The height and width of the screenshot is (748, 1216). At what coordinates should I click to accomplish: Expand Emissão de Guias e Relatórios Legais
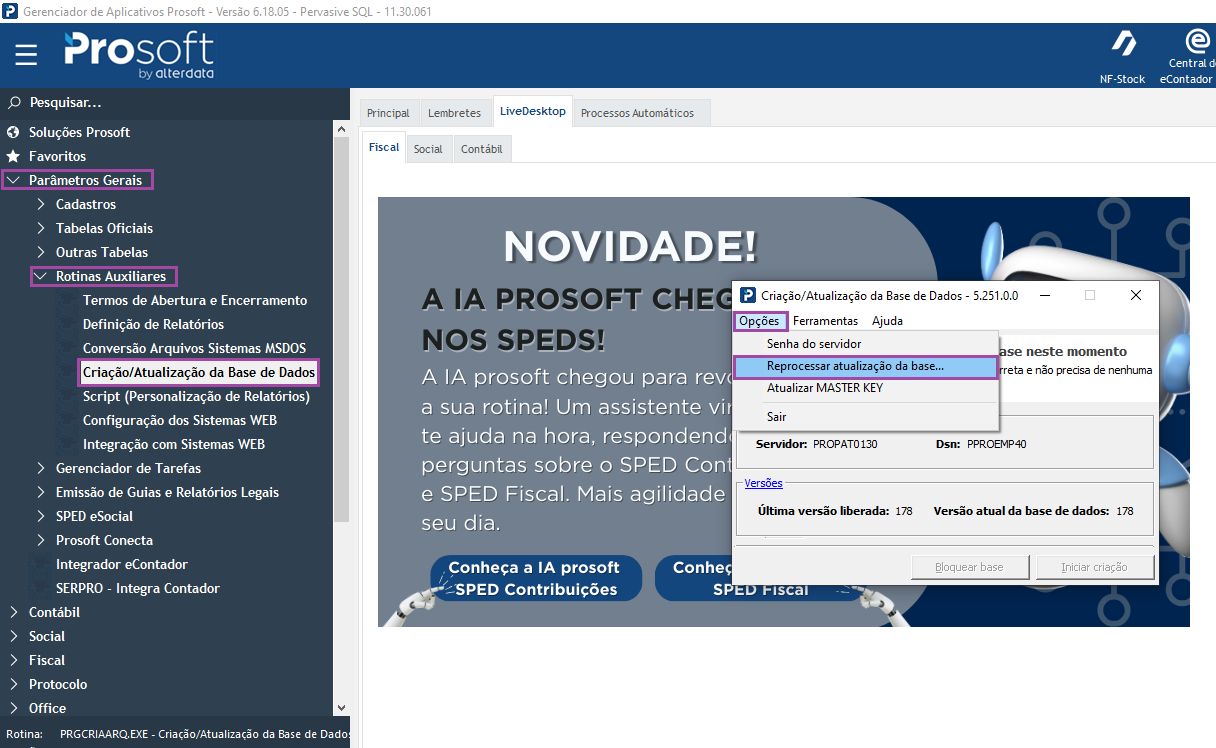(x=41, y=492)
